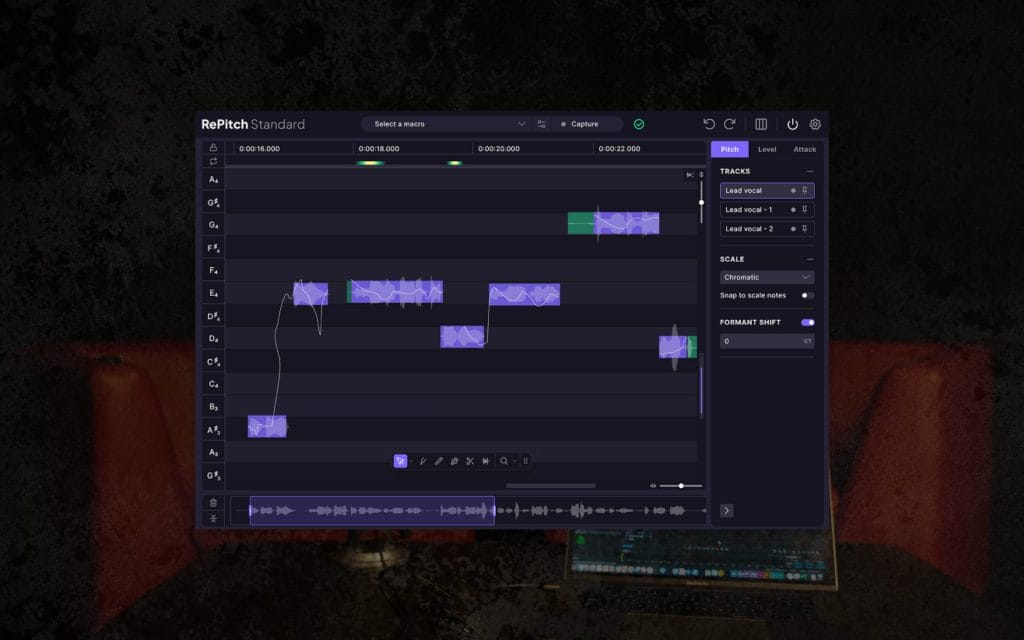Toggle the lock icon above note labels
1024x640 pixels.
coord(213,147)
